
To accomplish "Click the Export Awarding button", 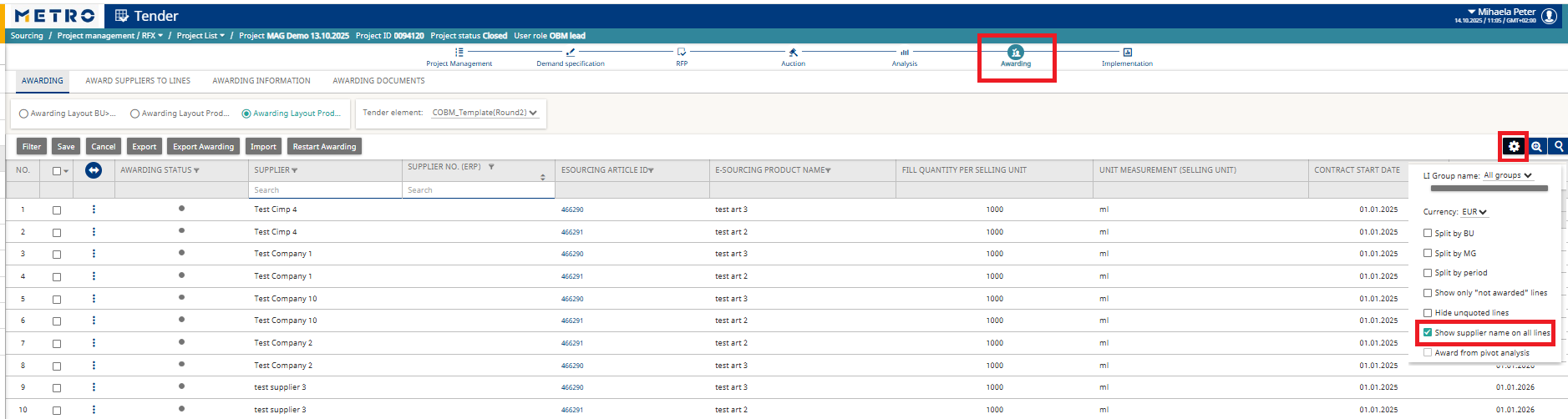I will [204, 146].
